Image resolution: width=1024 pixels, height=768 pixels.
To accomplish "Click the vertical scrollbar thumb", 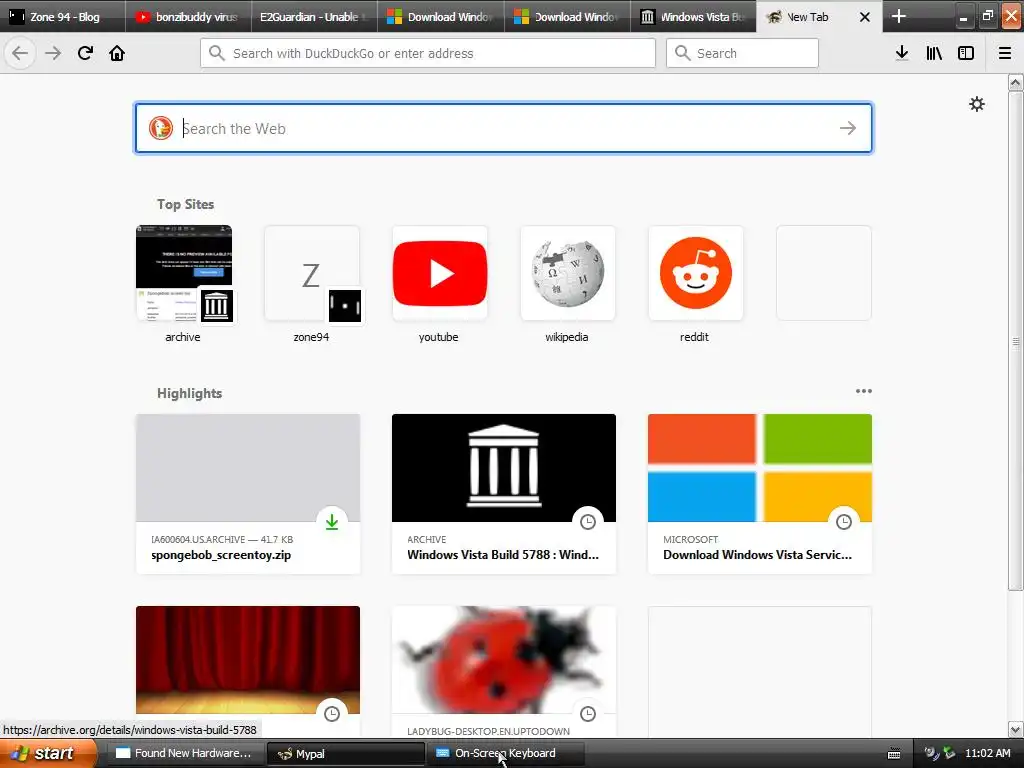I will point(1015,341).
